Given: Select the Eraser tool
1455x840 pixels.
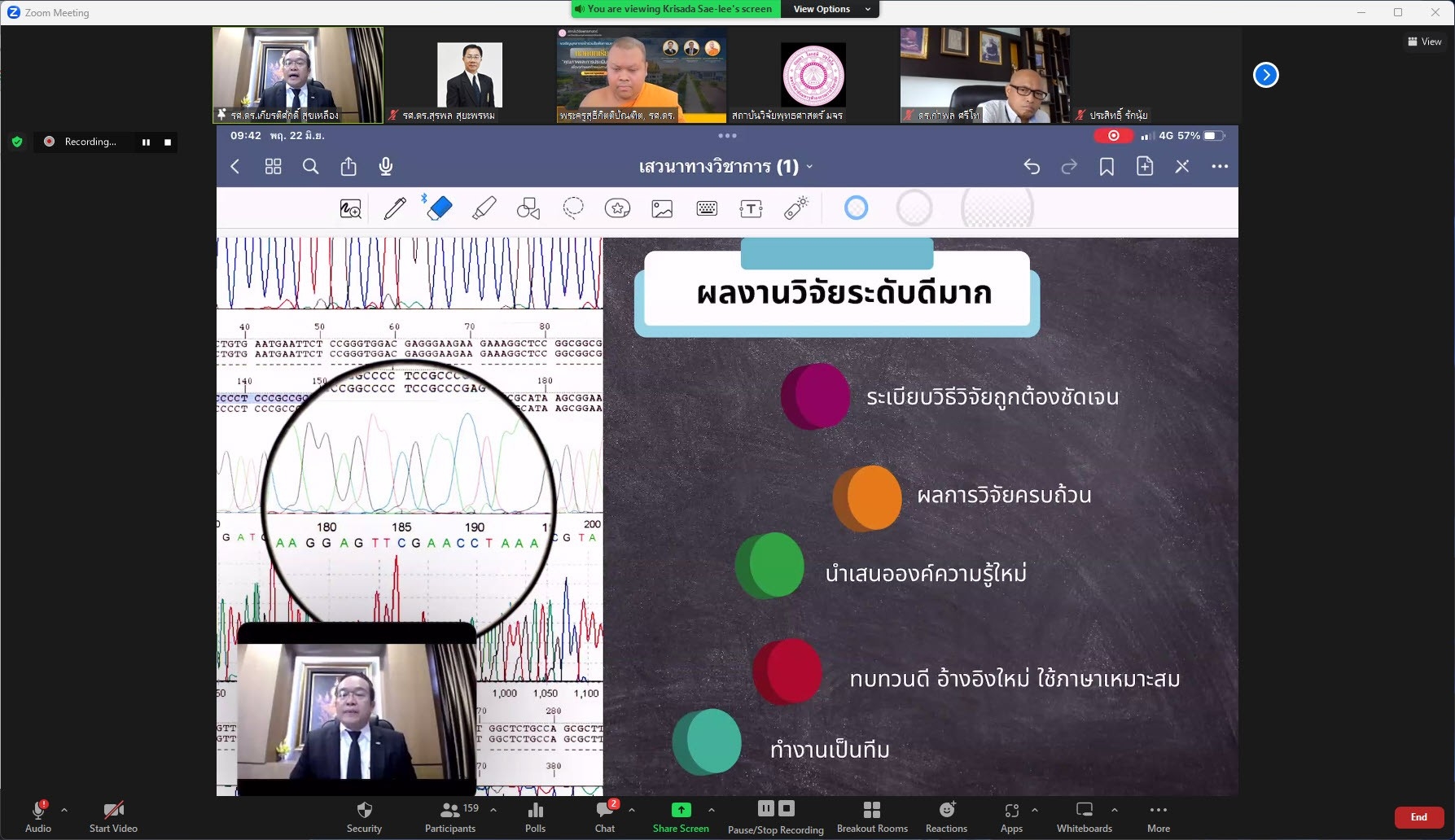Looking at the screenshot, I should coord(440,208).
